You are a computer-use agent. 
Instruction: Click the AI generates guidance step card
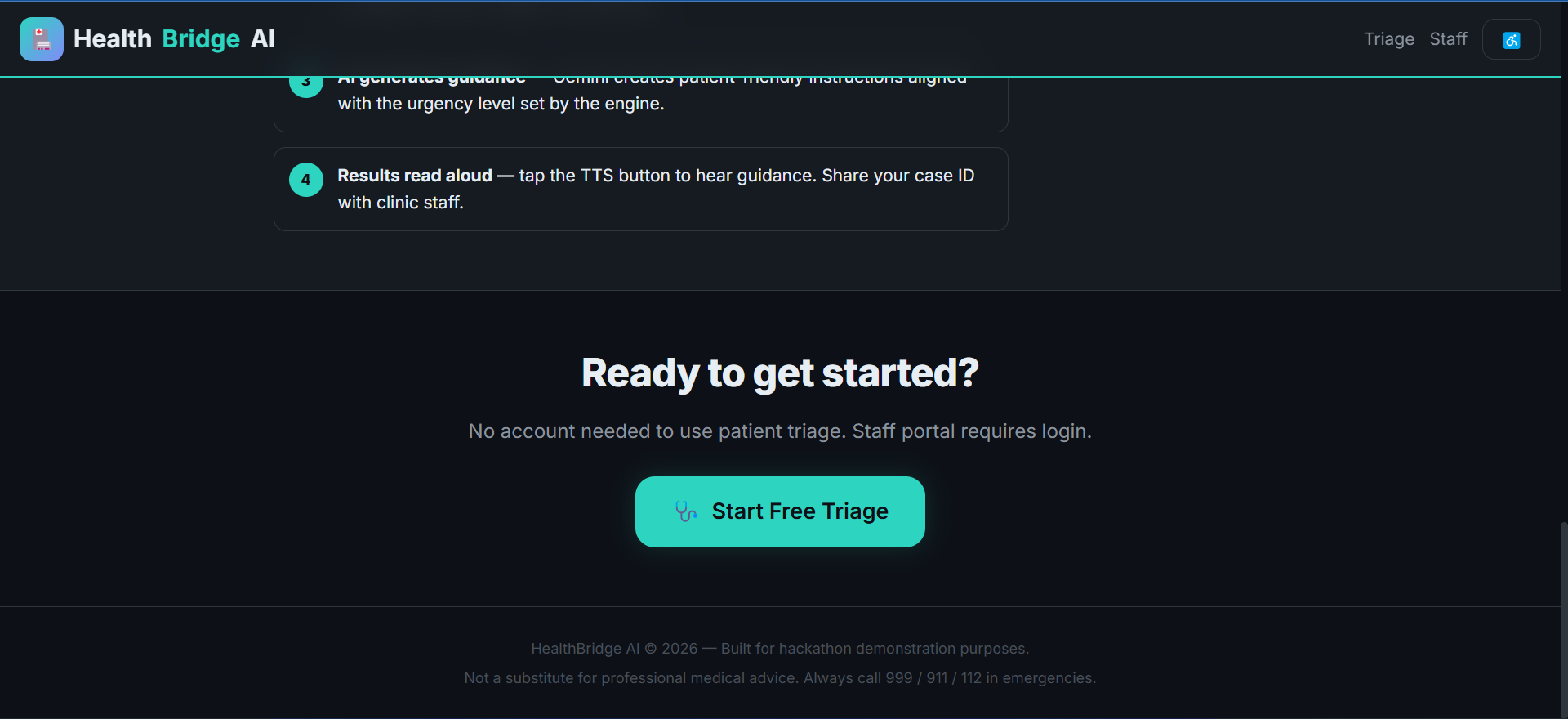[x=641, y=105]
